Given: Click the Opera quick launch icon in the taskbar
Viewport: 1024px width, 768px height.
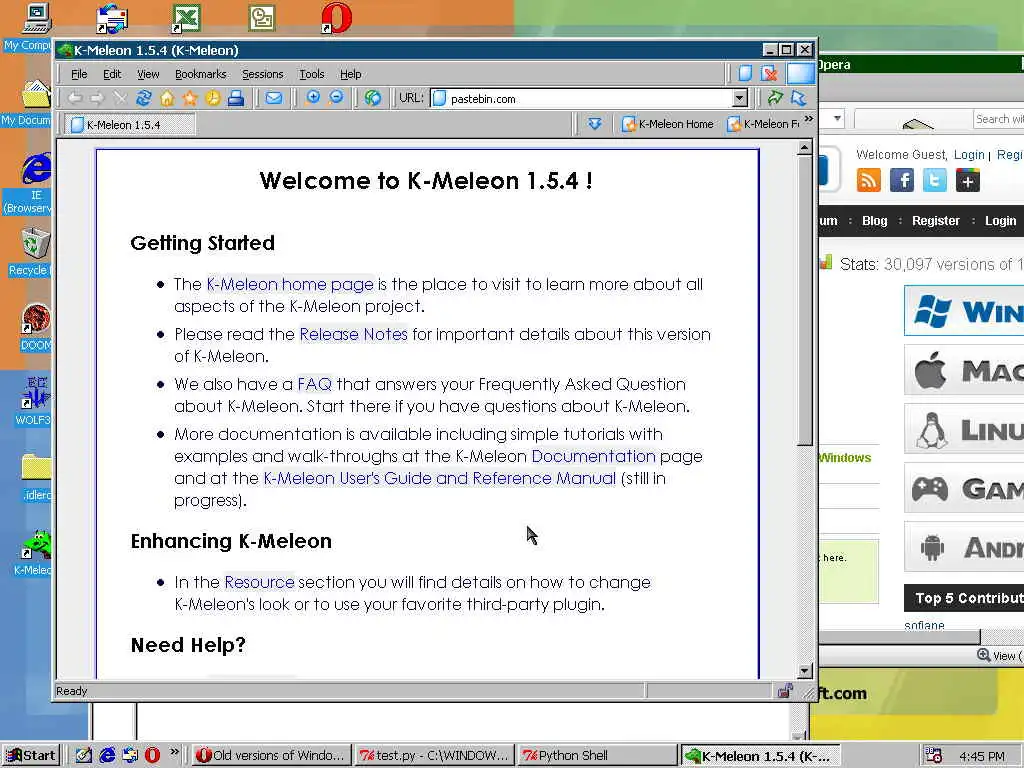Looking at the screenshot, I should [x=152, y=756].
